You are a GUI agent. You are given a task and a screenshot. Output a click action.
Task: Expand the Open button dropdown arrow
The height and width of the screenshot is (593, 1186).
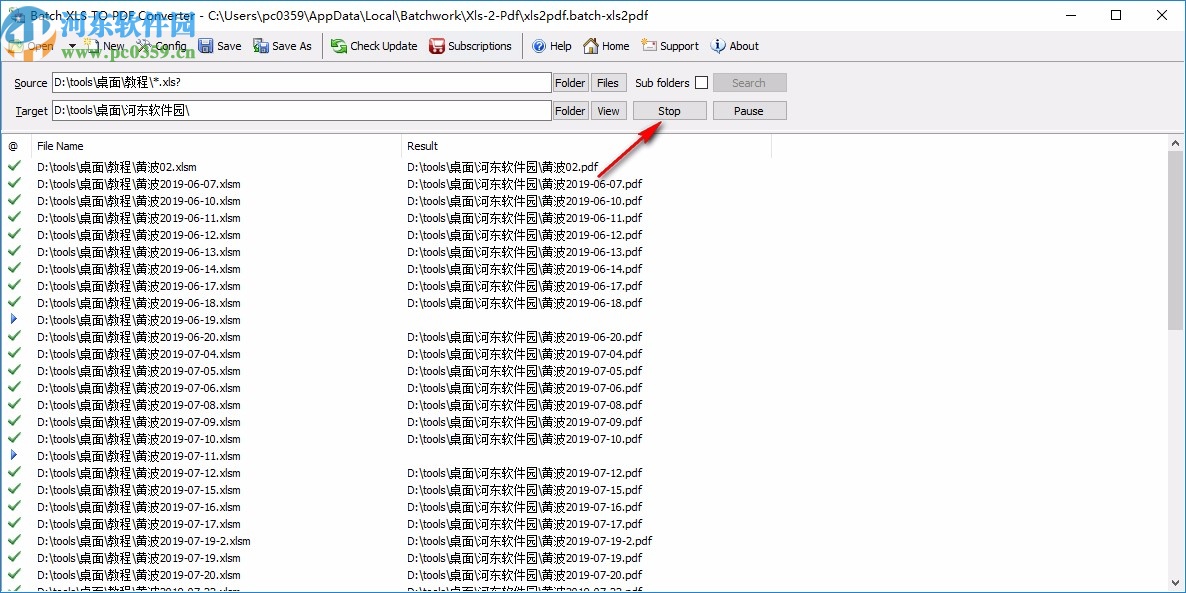pos(70,46)
